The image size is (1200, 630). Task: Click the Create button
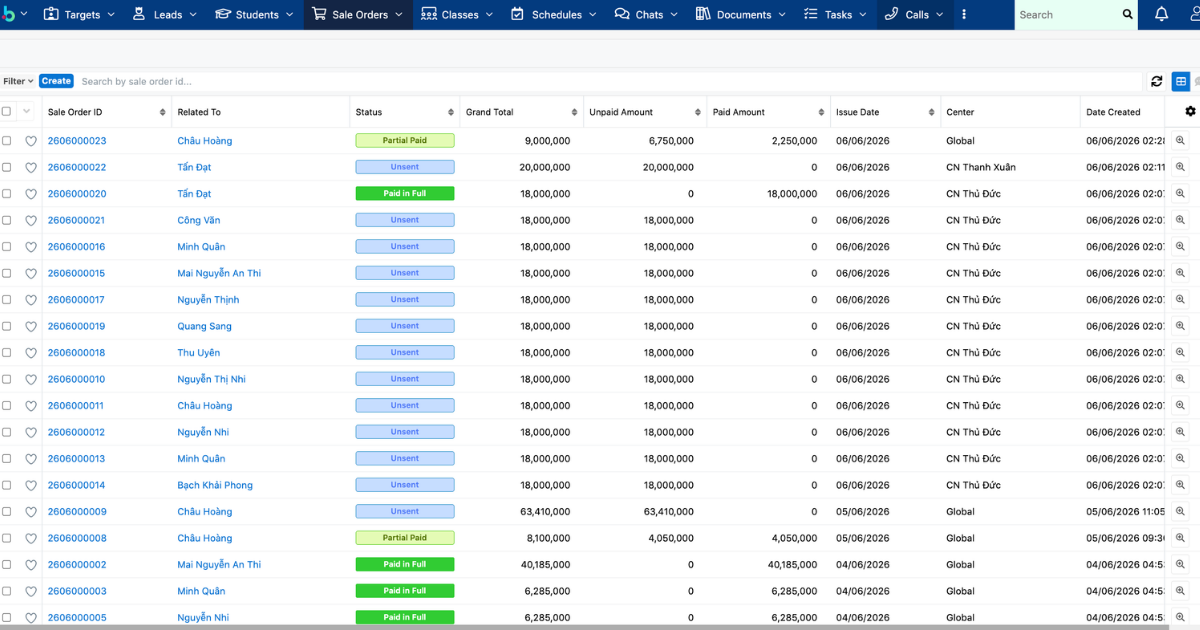click(x=56, y=81)
